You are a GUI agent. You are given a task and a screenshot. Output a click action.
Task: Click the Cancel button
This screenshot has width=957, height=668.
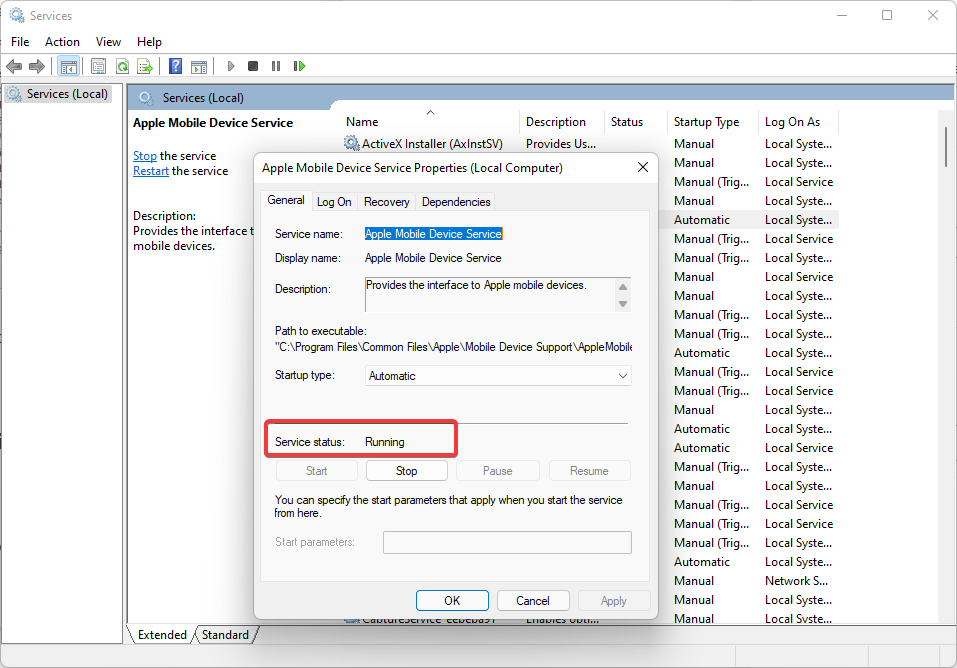533,601
